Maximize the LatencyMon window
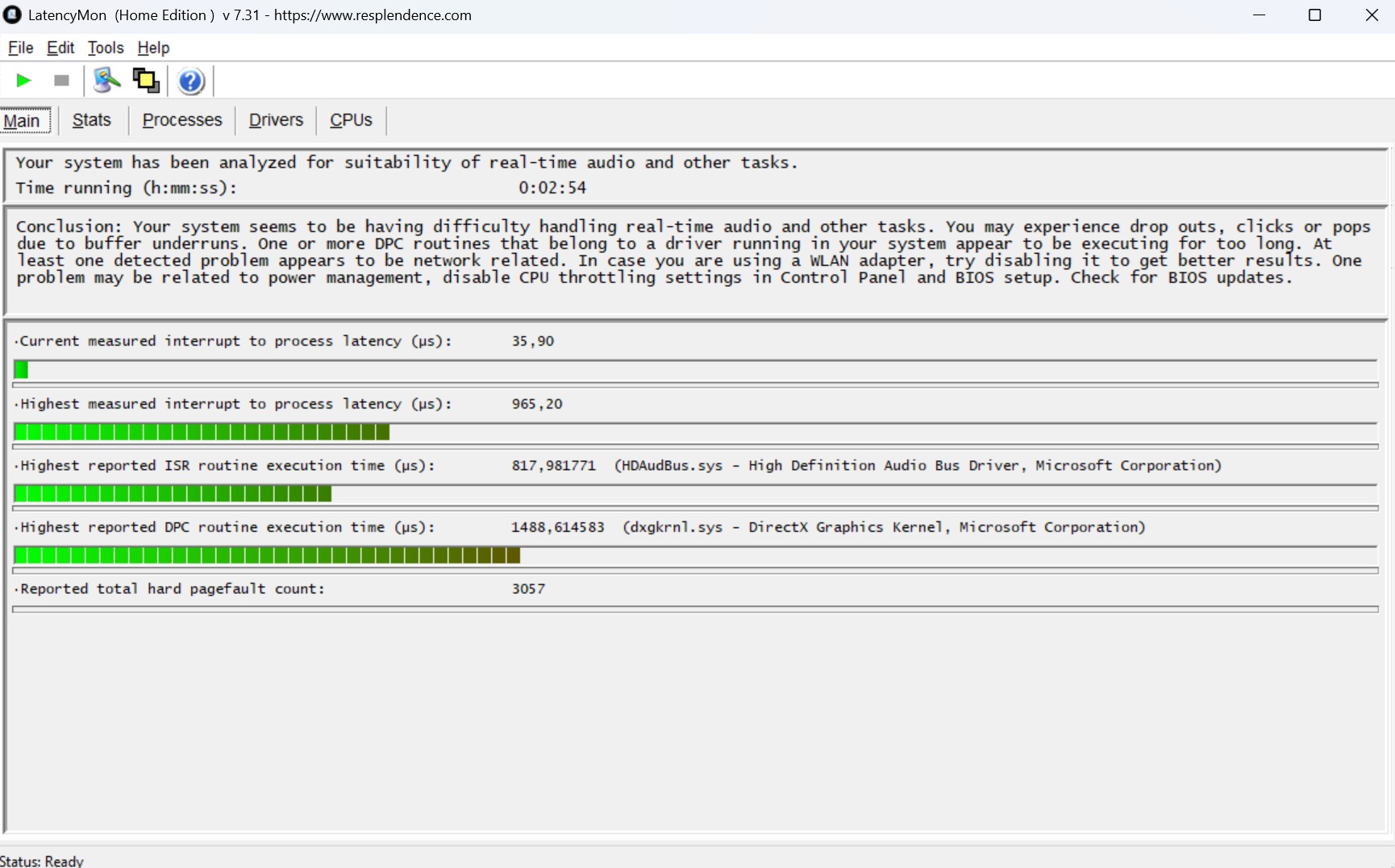1395x868 pixels. point(1314,15)
